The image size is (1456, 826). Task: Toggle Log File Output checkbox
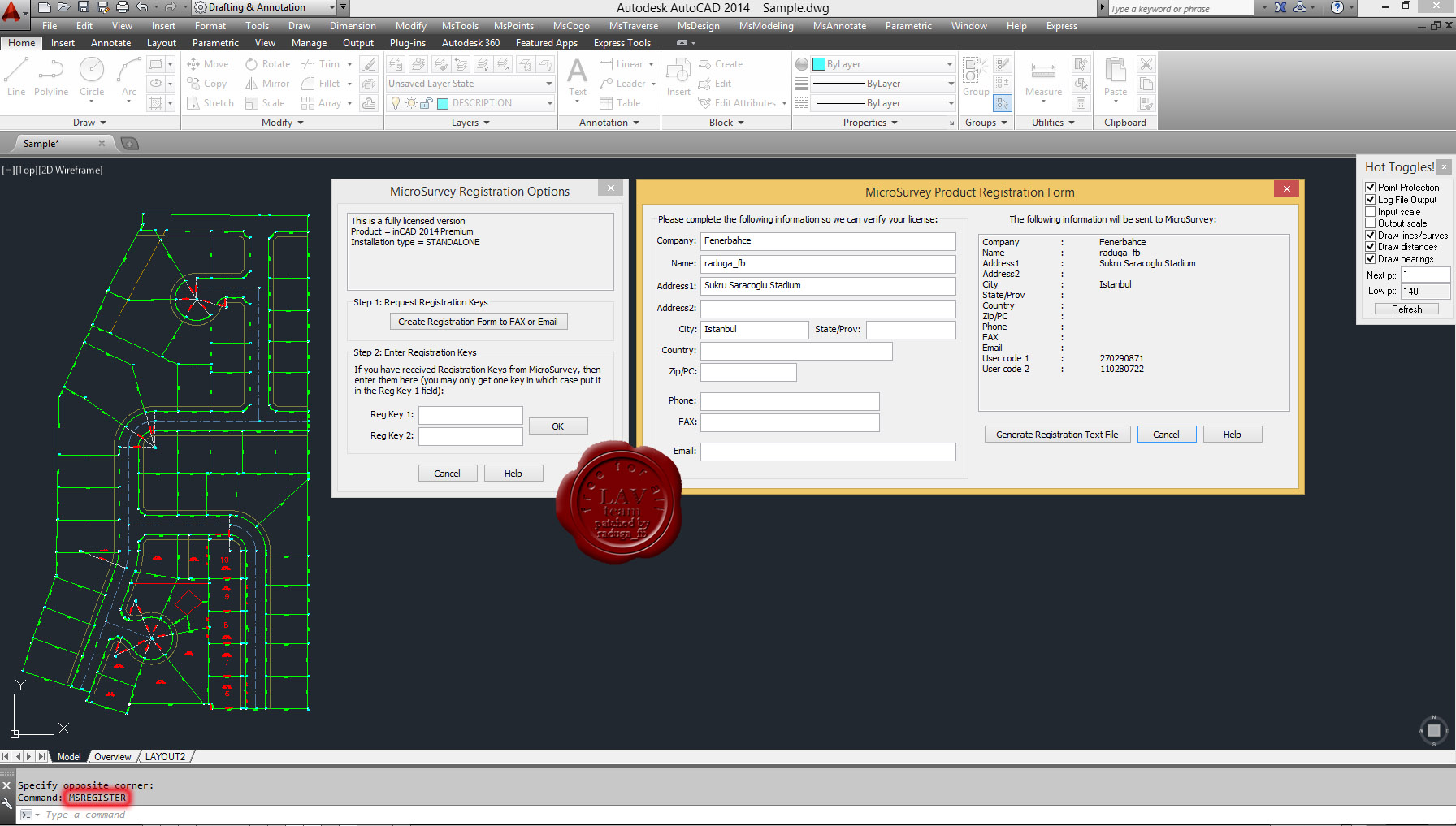1371,200
